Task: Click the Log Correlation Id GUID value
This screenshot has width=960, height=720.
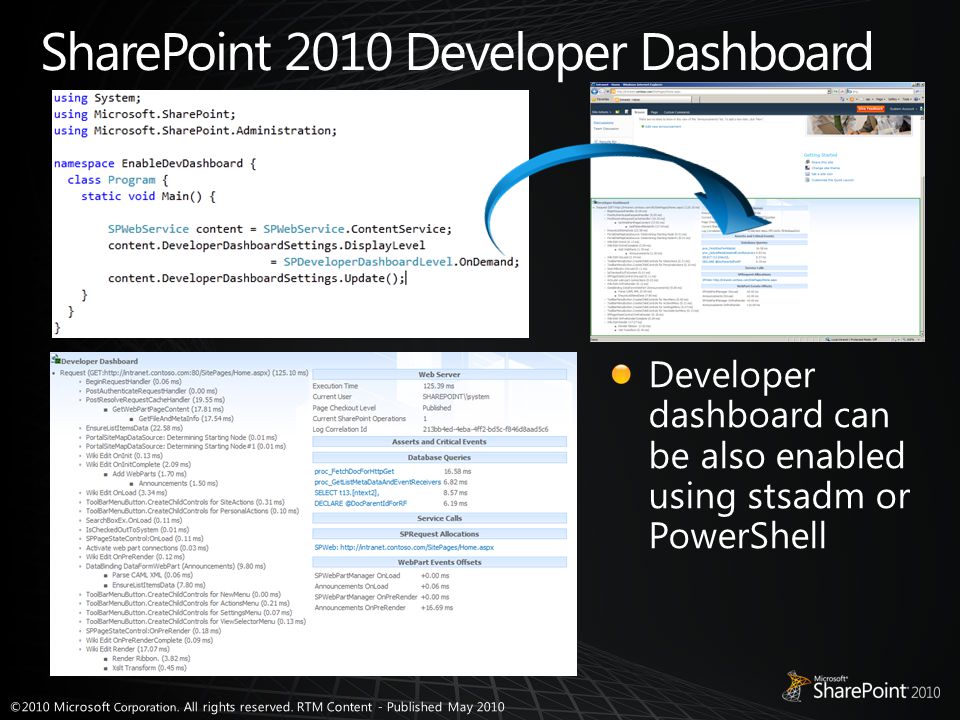Action: pyautogui.click(x=486, y=429)
